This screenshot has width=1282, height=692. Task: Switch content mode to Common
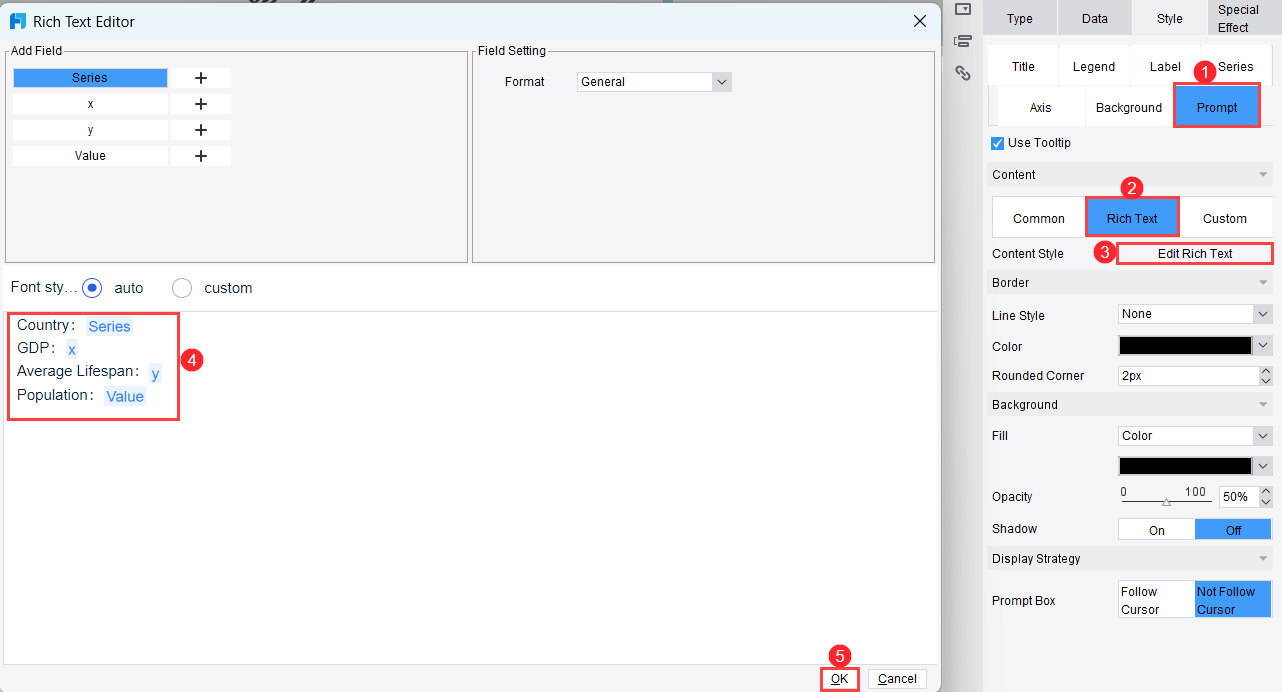tap(1039, 218)
